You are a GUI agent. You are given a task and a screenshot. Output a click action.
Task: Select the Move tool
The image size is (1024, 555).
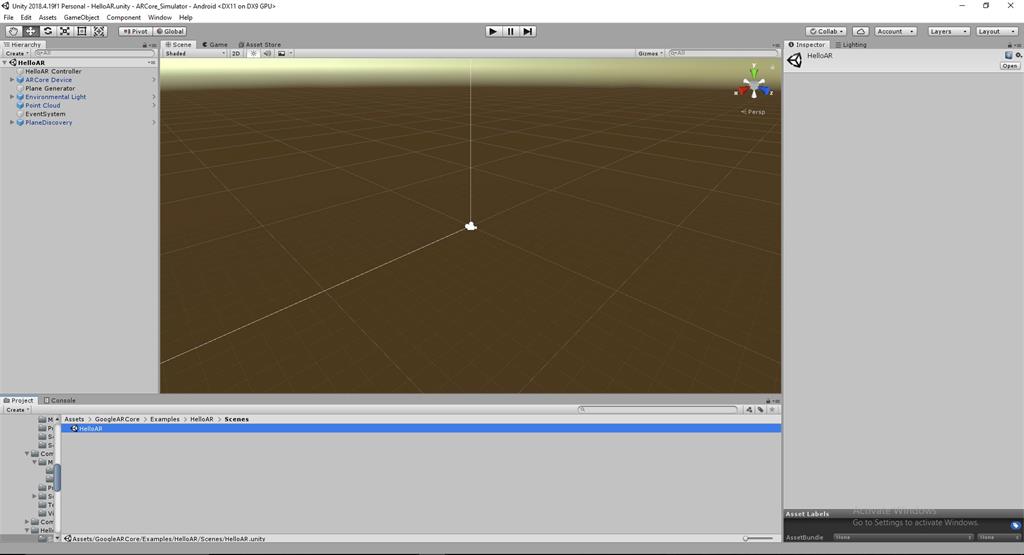30,31
